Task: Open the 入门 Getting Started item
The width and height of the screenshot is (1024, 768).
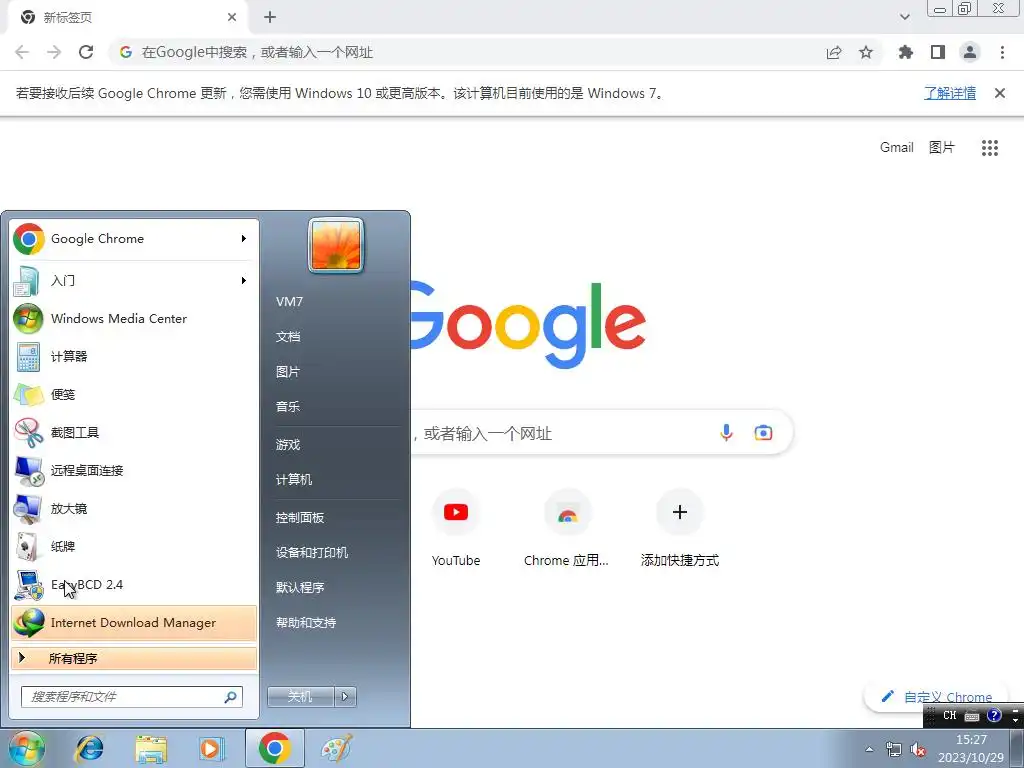Action: coord(133,281)
